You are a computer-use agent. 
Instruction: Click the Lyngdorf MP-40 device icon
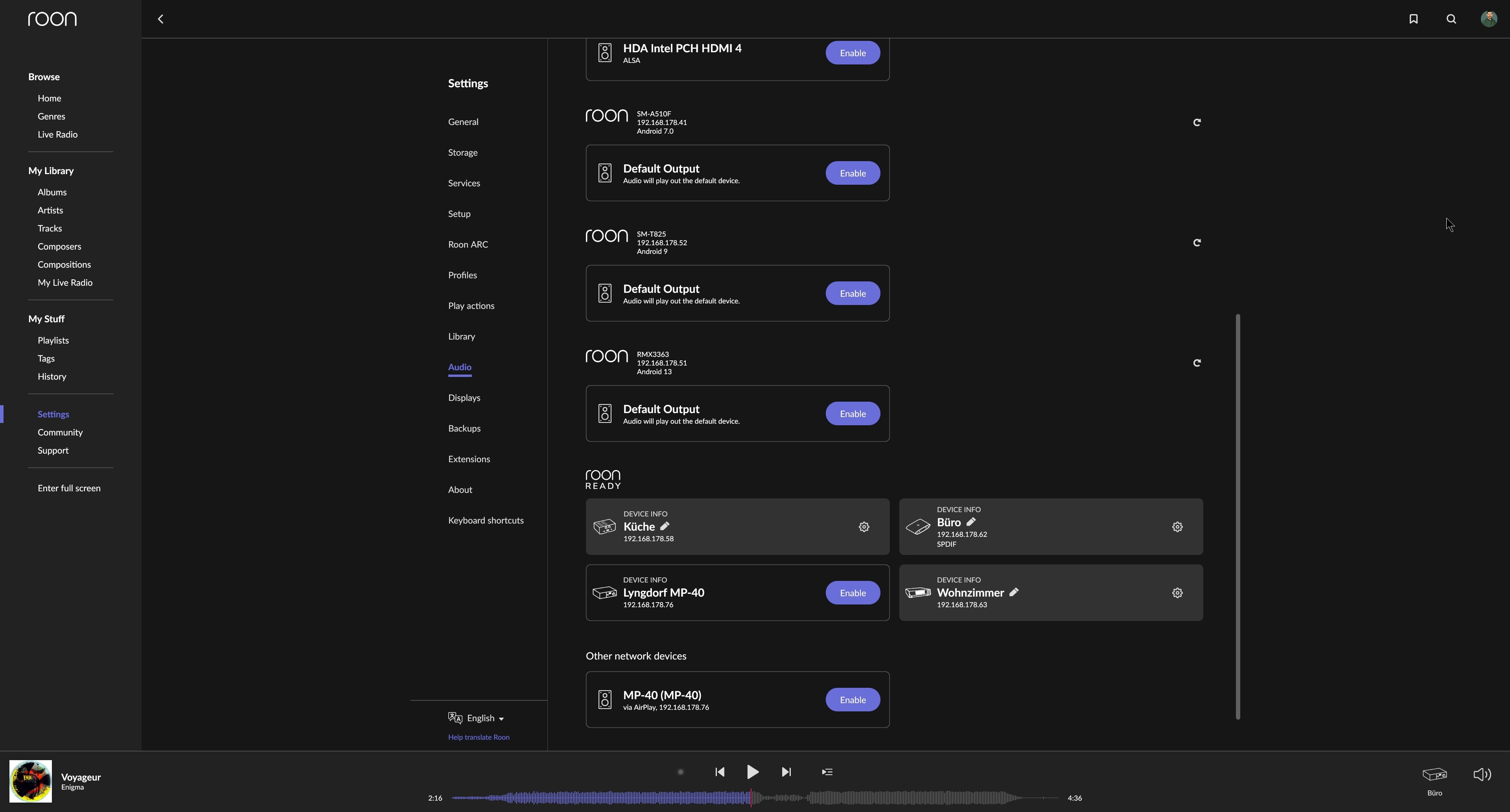604,593
